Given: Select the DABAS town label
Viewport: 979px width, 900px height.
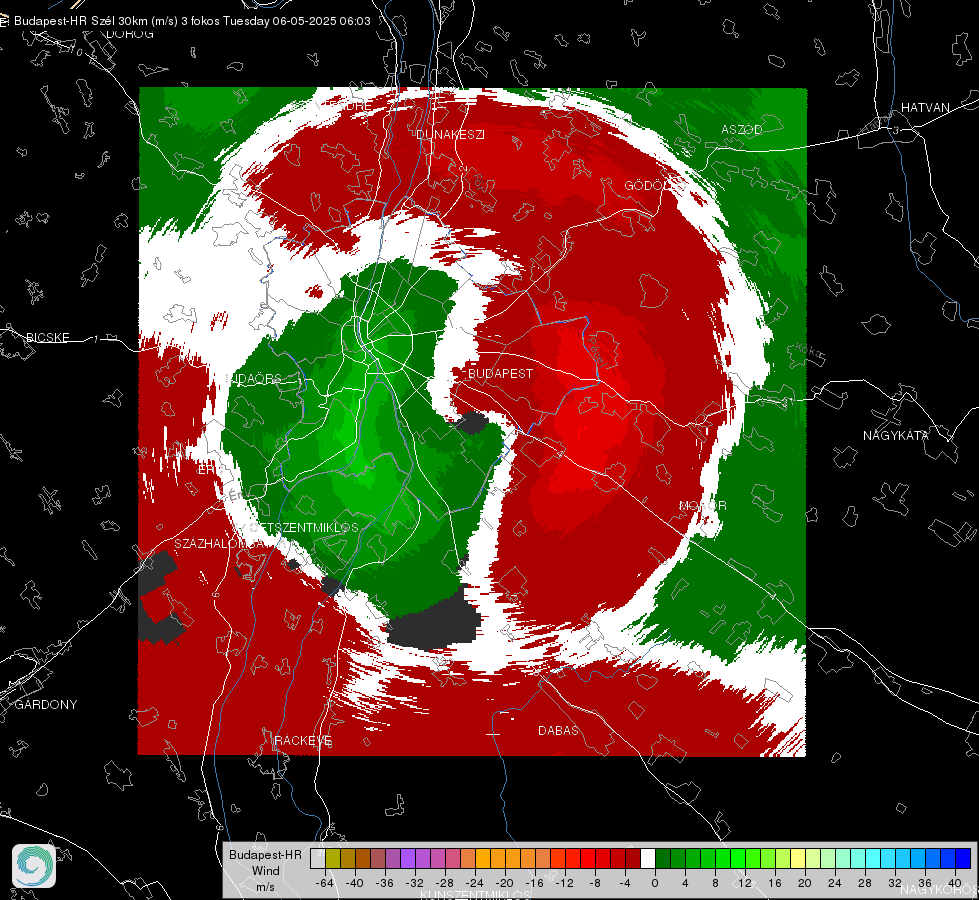Looking at the screenshot, I should [558, 731].
